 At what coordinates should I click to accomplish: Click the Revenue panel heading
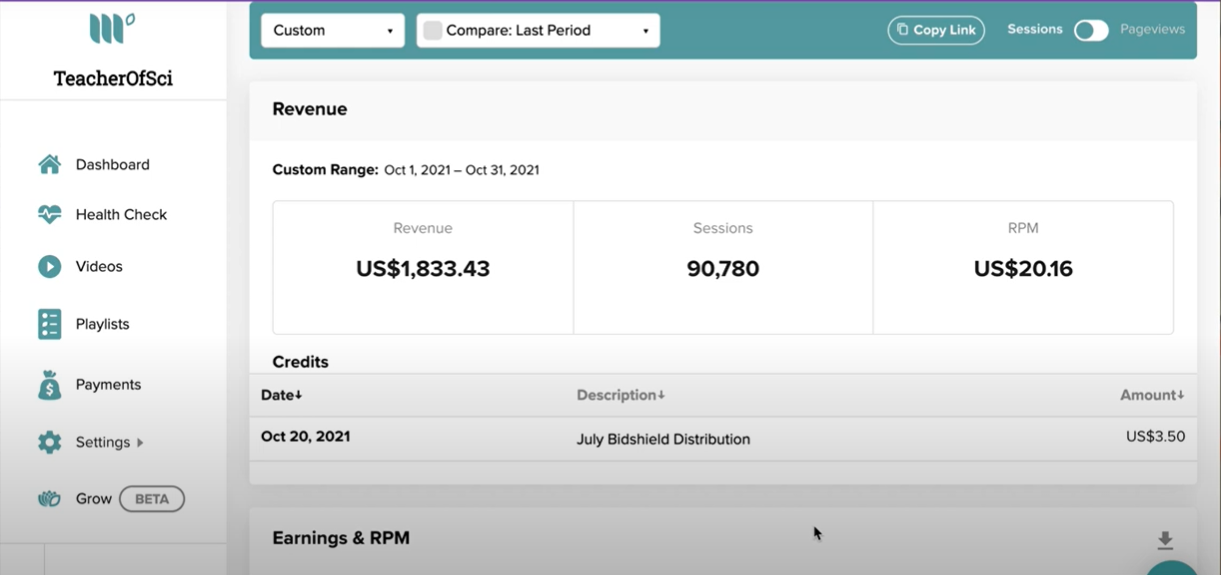click(310, 109)
